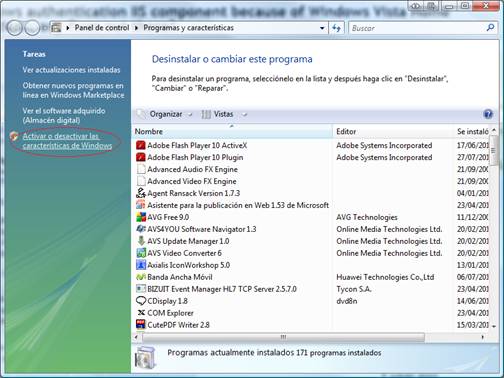Select Adobe Flash Player 10 ActiveX name
This screenshot has height=378, width=504.
click(197, 145)
